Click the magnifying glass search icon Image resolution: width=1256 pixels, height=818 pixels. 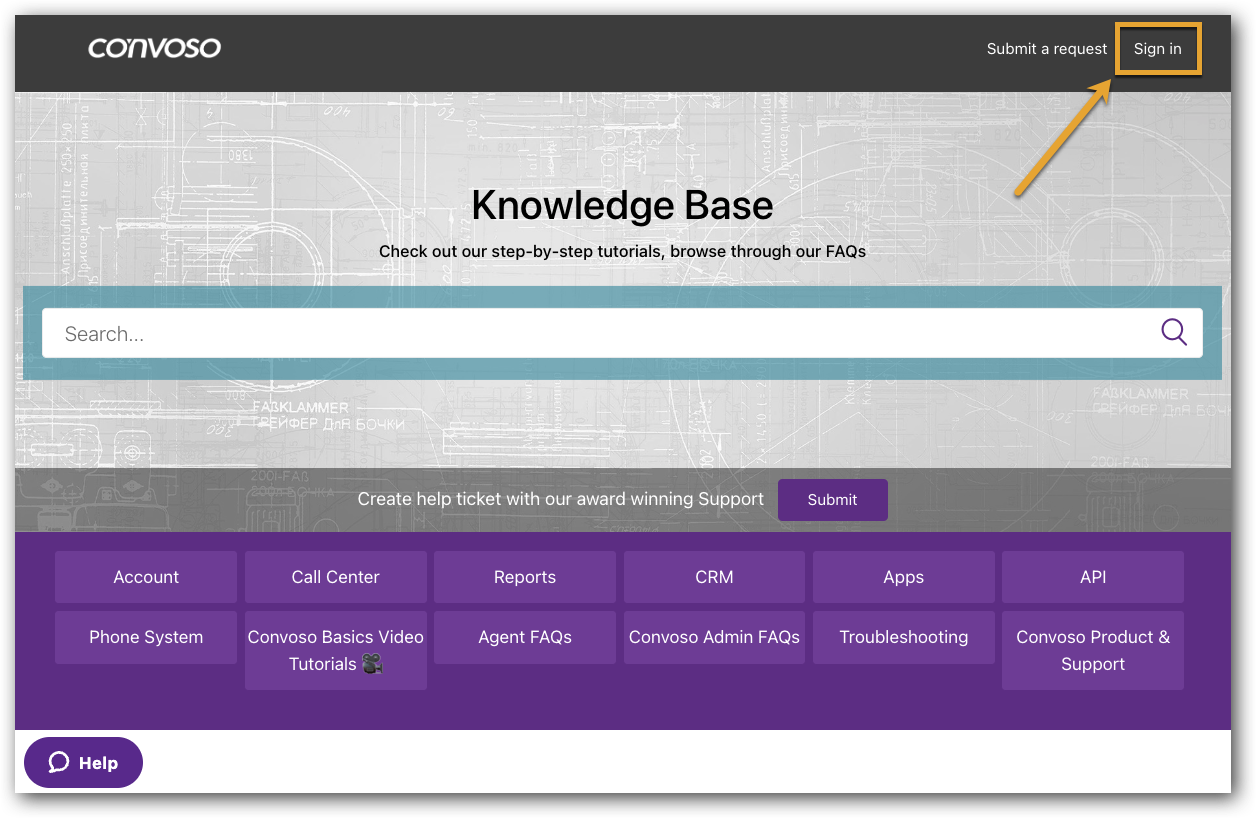click(x=1174, y=332)
